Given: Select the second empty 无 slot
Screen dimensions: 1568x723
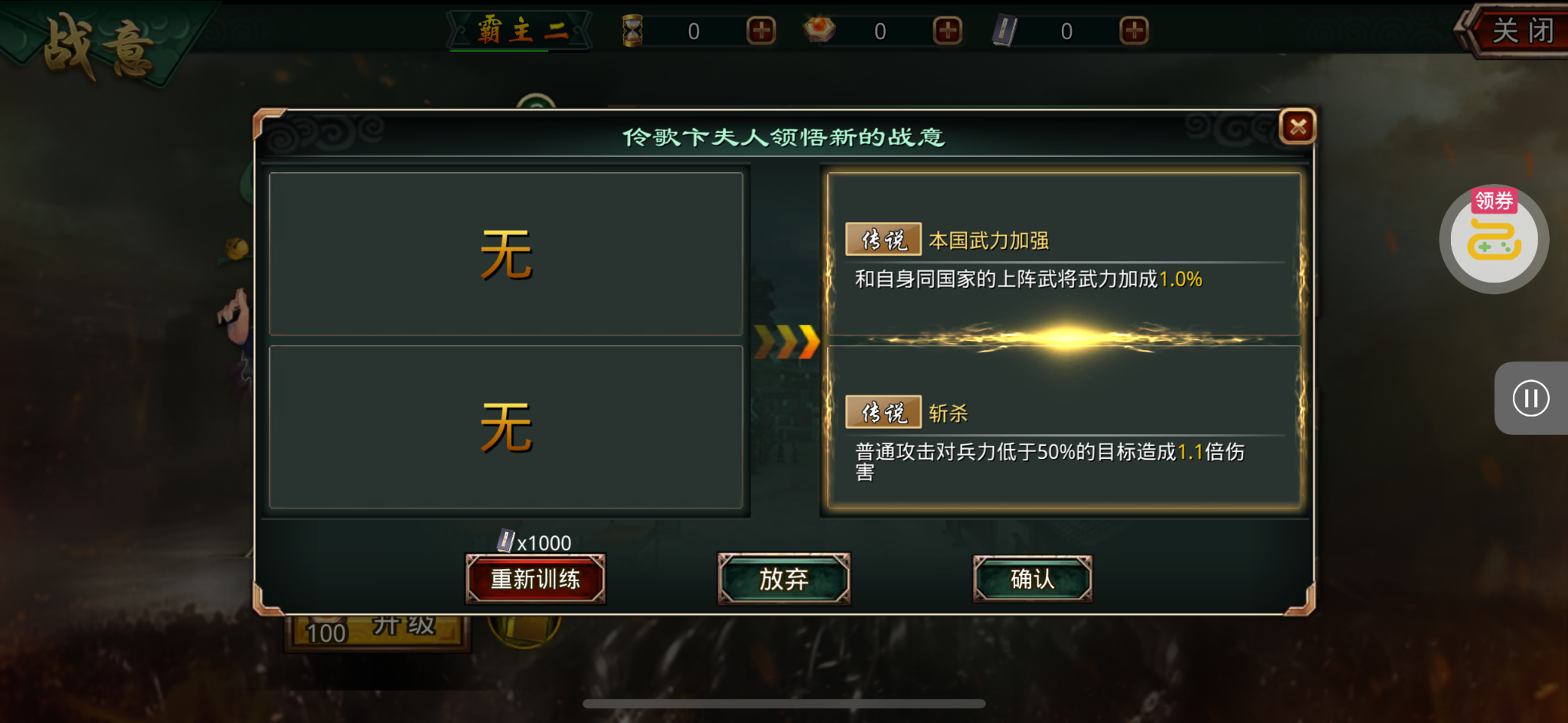Looking at the screenshot, I should pos(506,427).
